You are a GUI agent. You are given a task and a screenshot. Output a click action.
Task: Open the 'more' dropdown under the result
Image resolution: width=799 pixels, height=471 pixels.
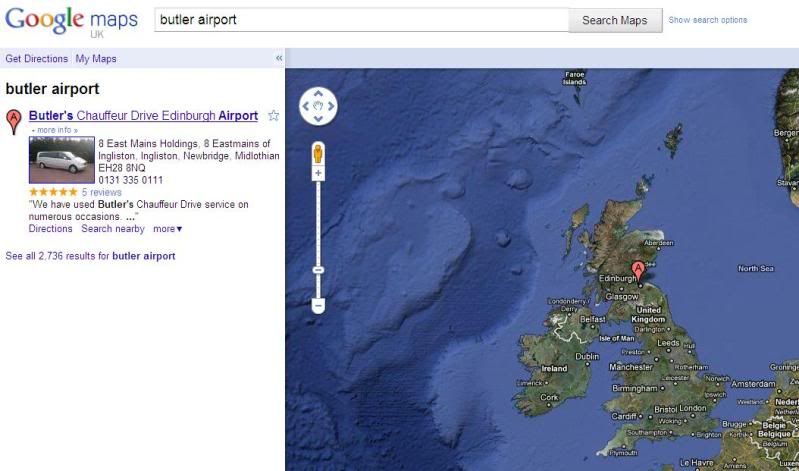(x=167, y=229)
